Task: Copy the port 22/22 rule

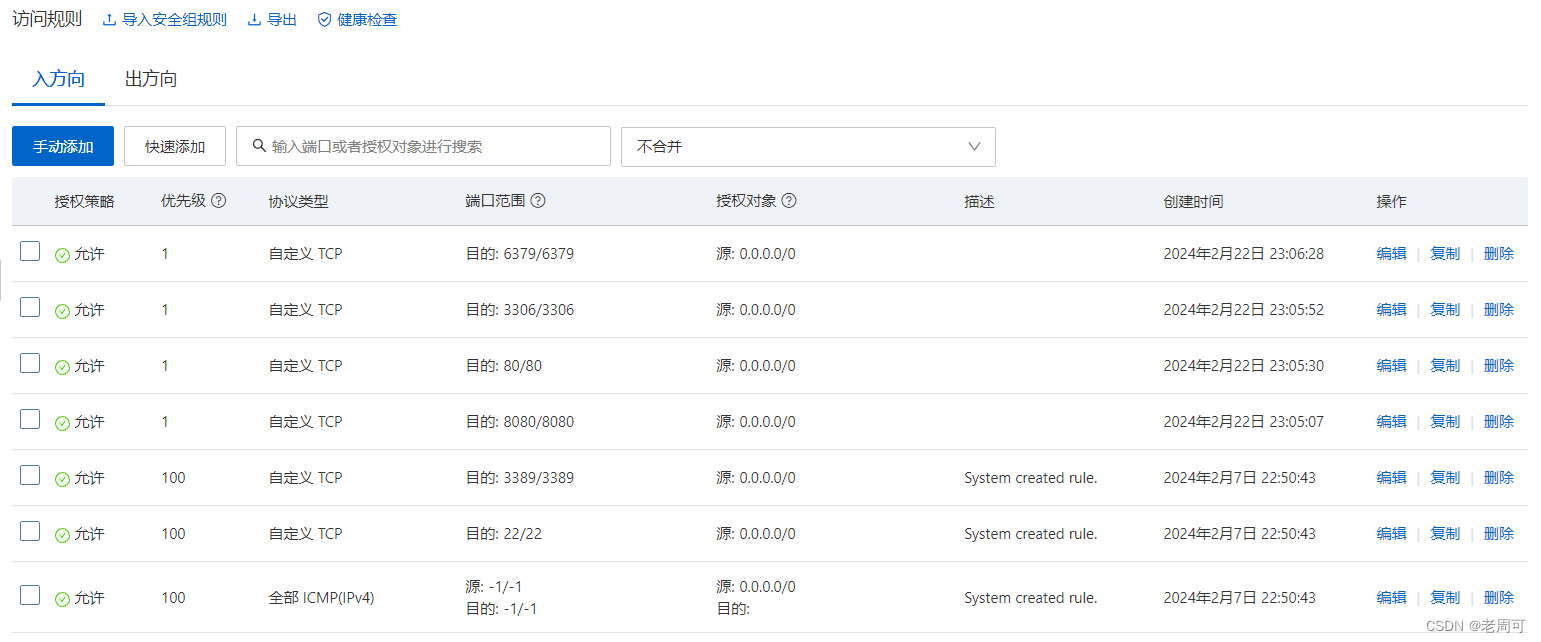Action: 1445,534
